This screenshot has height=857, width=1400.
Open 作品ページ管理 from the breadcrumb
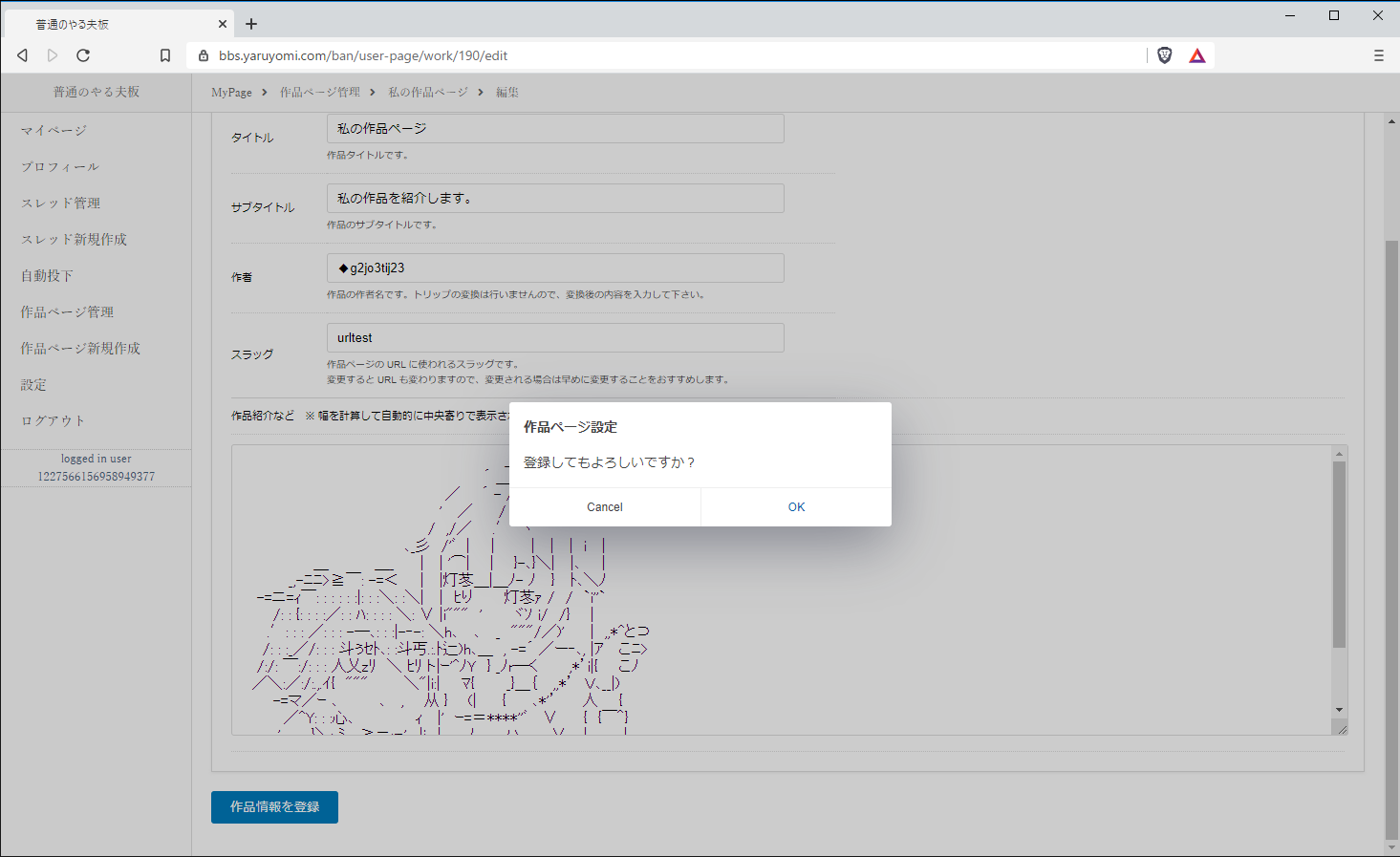tap(318, 92)
